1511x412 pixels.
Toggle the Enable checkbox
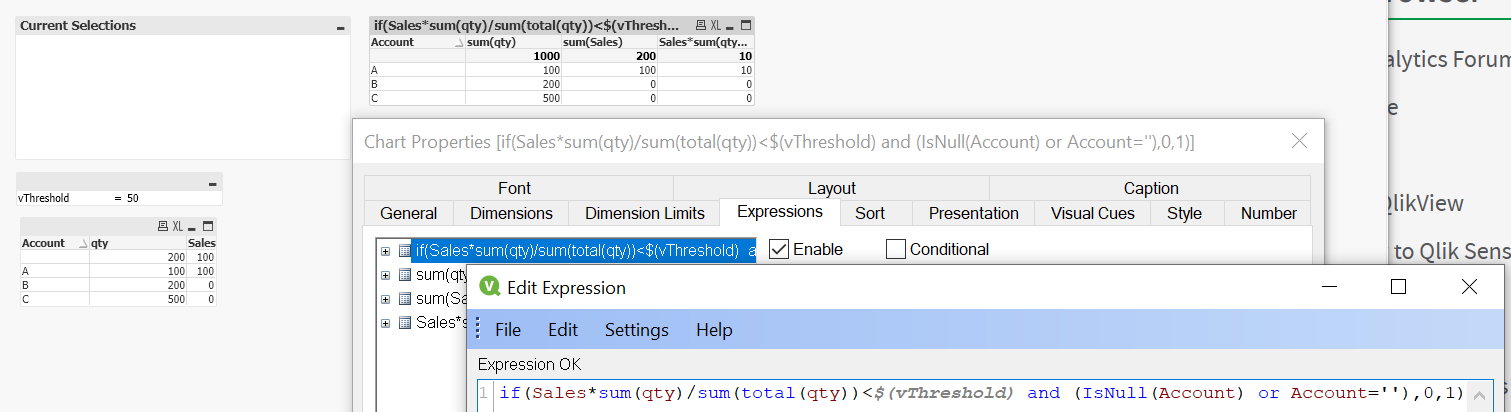pyautogui.click(x=779, y=249)
